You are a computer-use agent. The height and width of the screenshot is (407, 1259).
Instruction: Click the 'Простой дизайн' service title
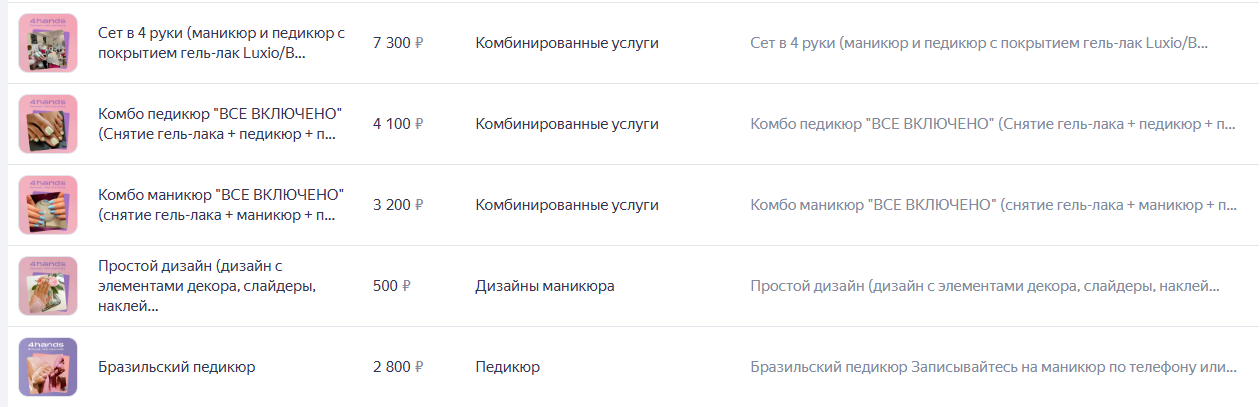tap(207, 286)
